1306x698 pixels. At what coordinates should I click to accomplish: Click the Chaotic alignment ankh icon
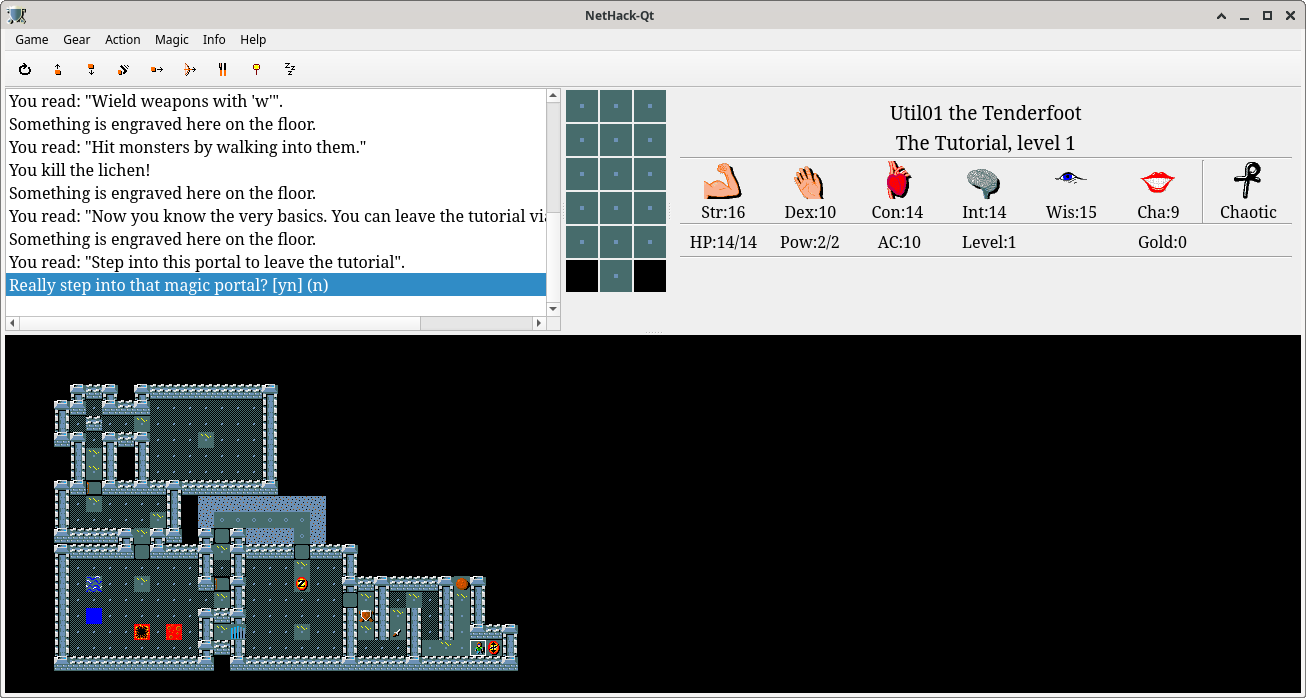pos(1247,180)
